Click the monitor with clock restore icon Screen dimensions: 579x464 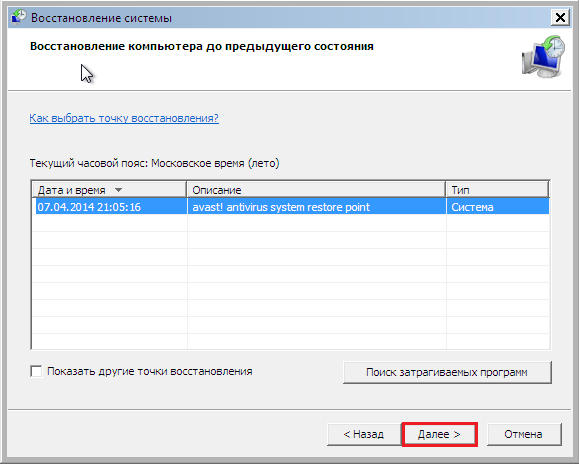point(543,56)
